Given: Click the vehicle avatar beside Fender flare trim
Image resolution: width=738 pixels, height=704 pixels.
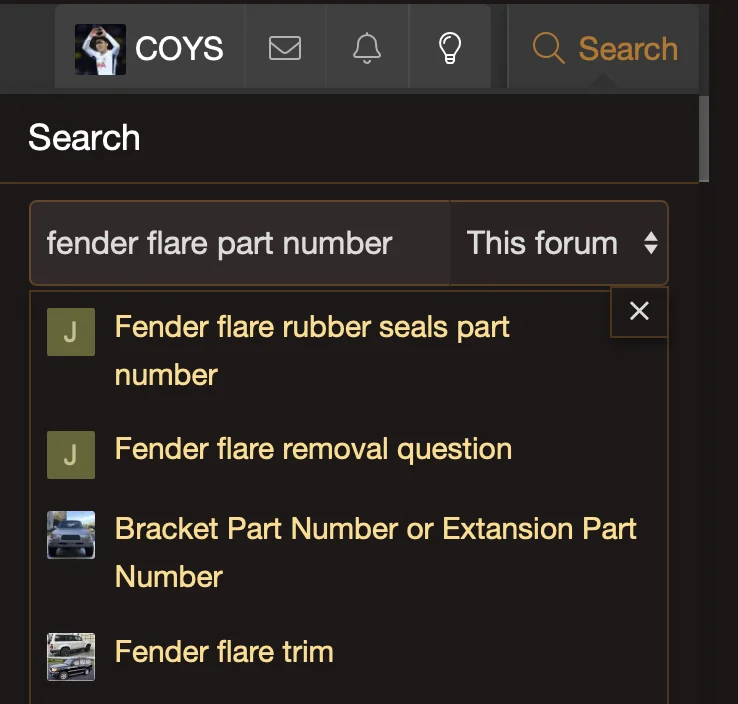Looking at the screenshot, I should click(x=71, y=657).
